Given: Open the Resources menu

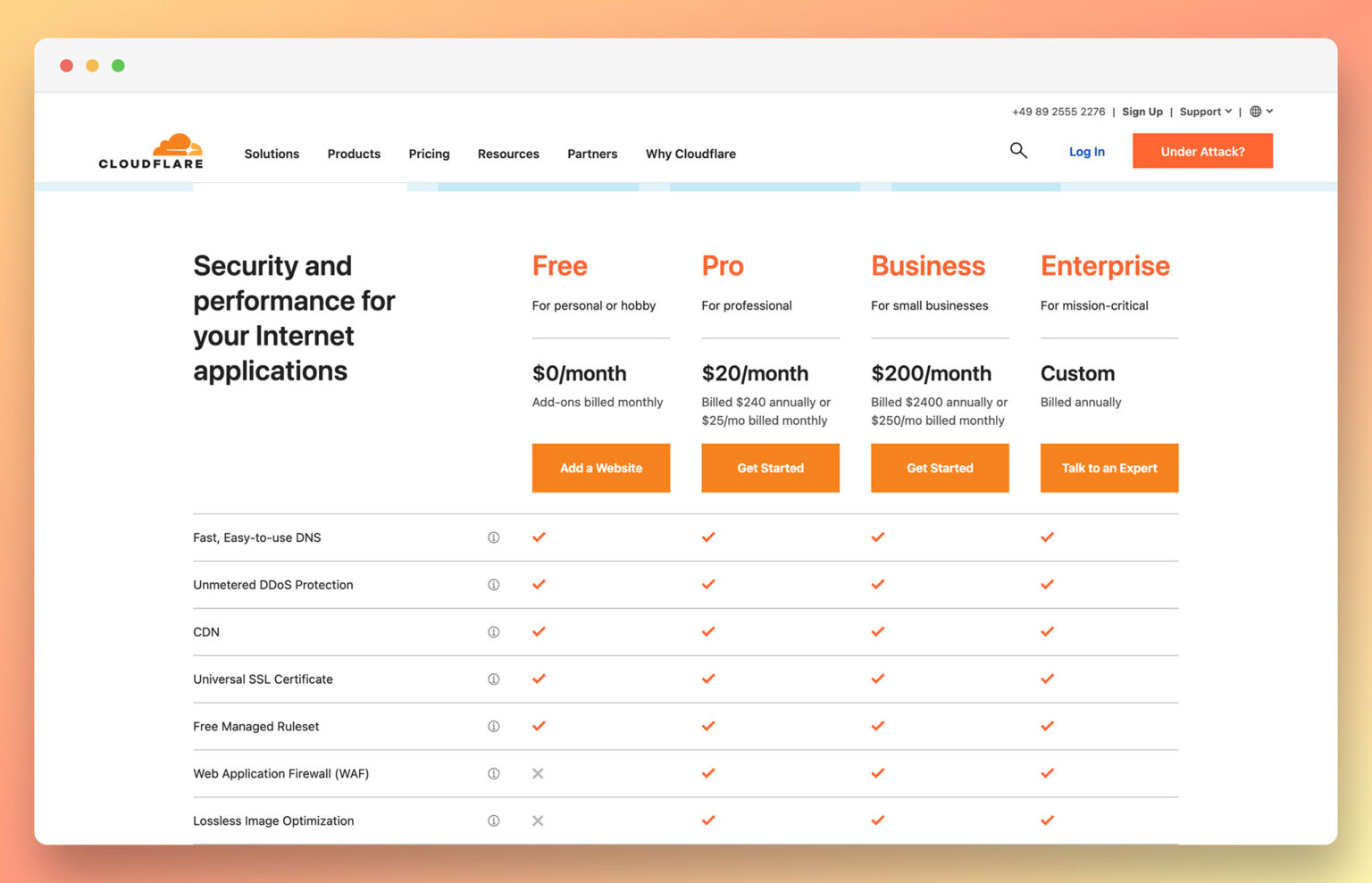Looking at the screenshot, I should [x=508, y=154].
